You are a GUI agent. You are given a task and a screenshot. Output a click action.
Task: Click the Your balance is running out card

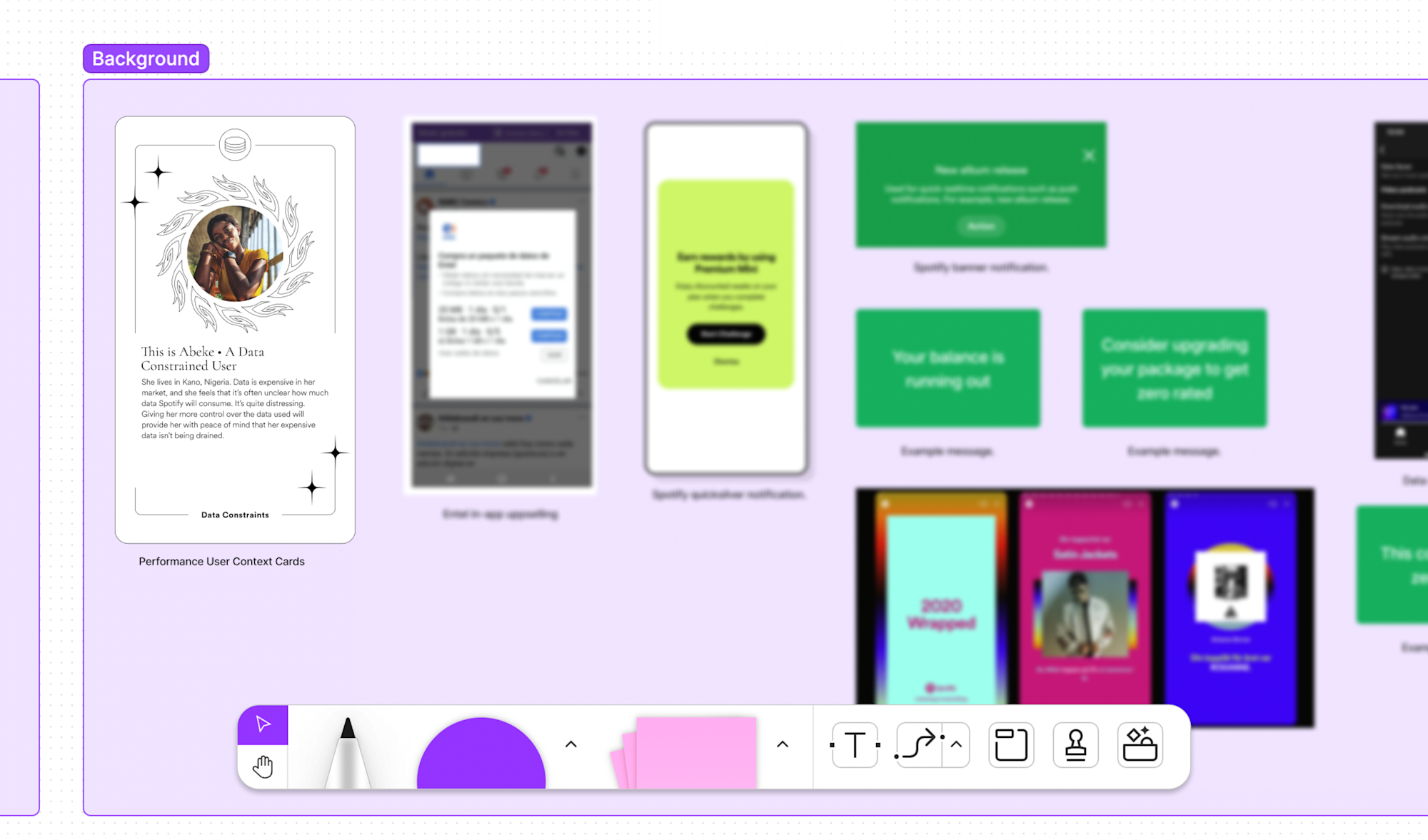tap(947, 368)
